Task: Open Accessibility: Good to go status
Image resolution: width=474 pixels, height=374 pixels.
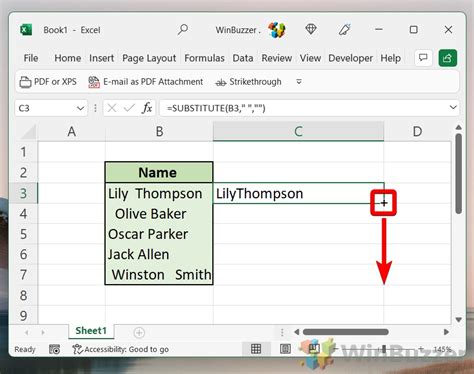Action: coord(121,349)
